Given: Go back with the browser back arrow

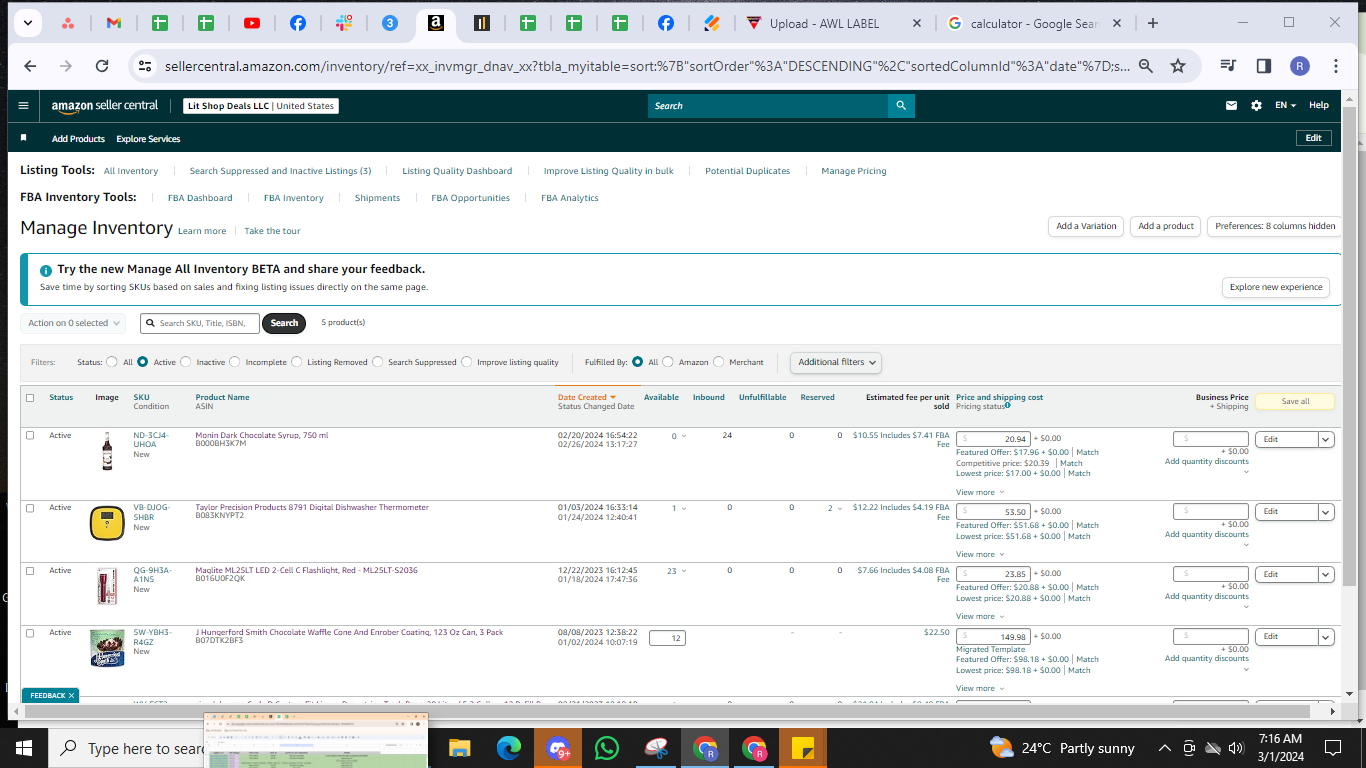Looking at the screenshot, I should 30,66.
